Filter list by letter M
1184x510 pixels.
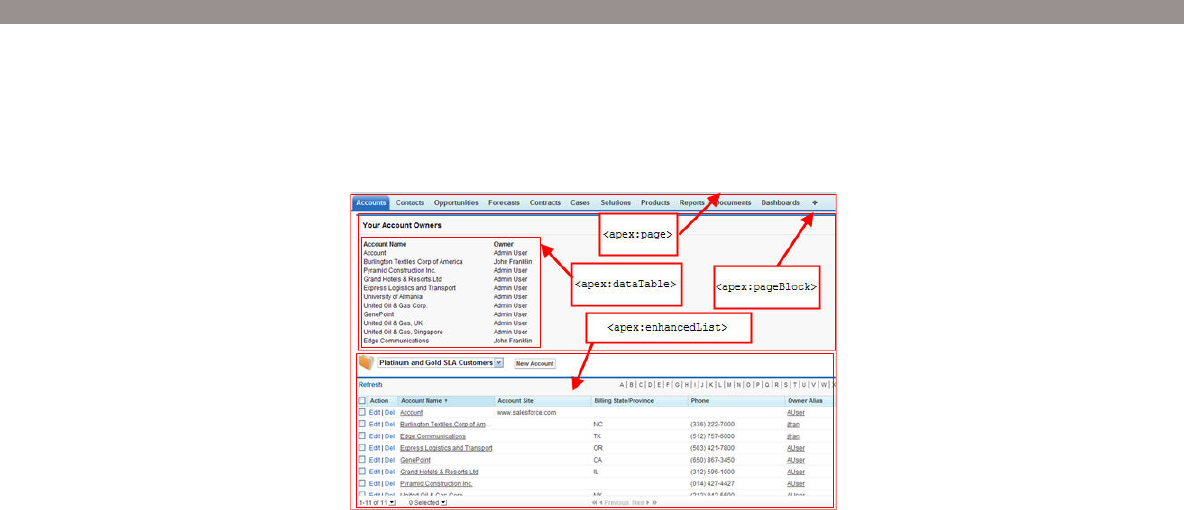pyautogui.click(x=729, y=385)
